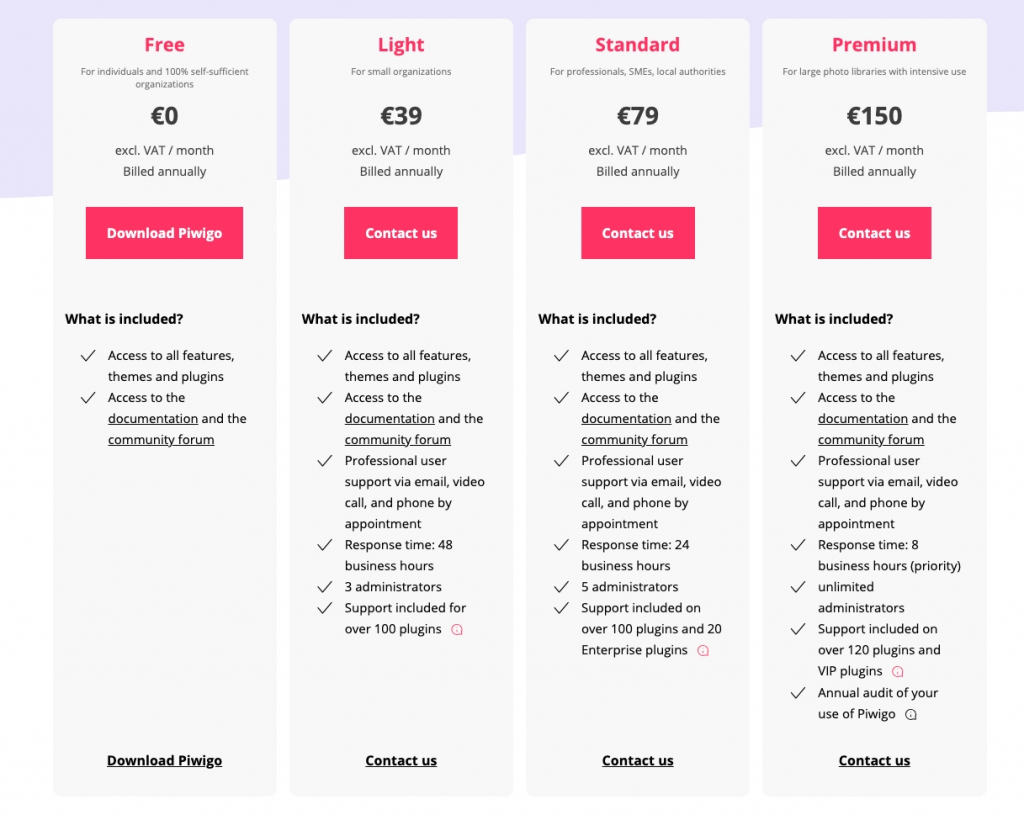The height and width of the screenshot is (815, 1024).
Task: Click bottom Download Piwigo text link
Action: pyautogui.click(x=164, y=761)
